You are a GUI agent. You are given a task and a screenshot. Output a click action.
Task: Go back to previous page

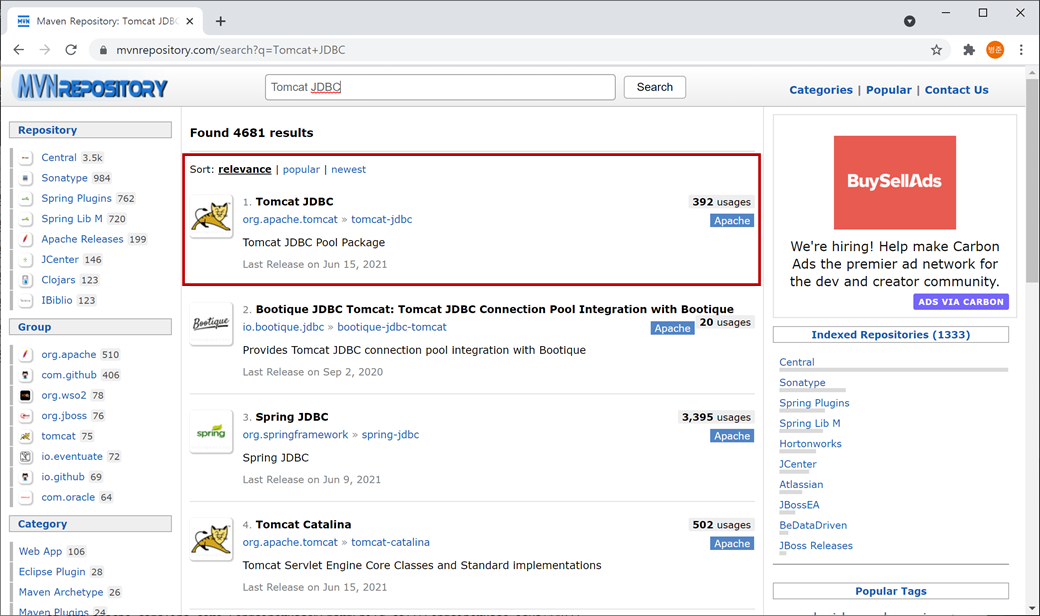(19, 50)
